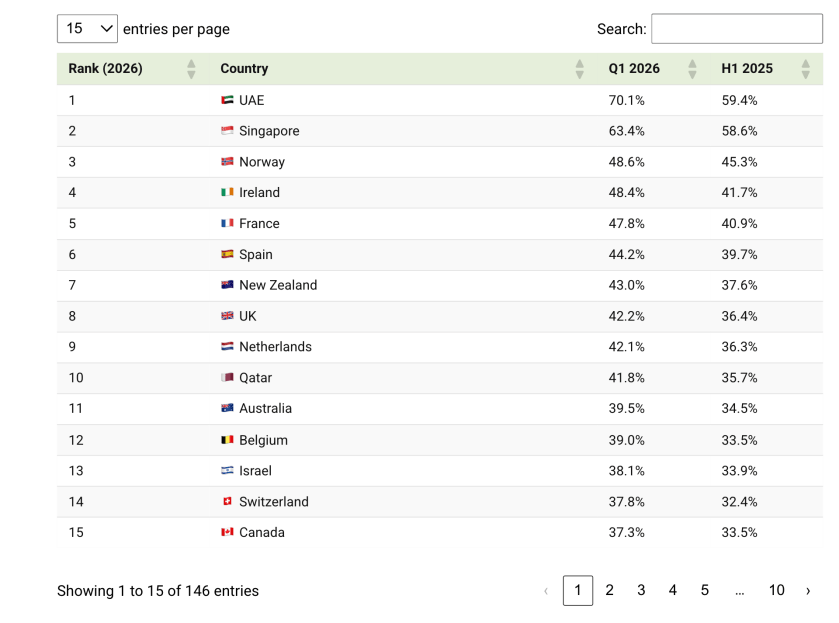Sort by Country column header
Screen dimensions: 839x623
403,69
